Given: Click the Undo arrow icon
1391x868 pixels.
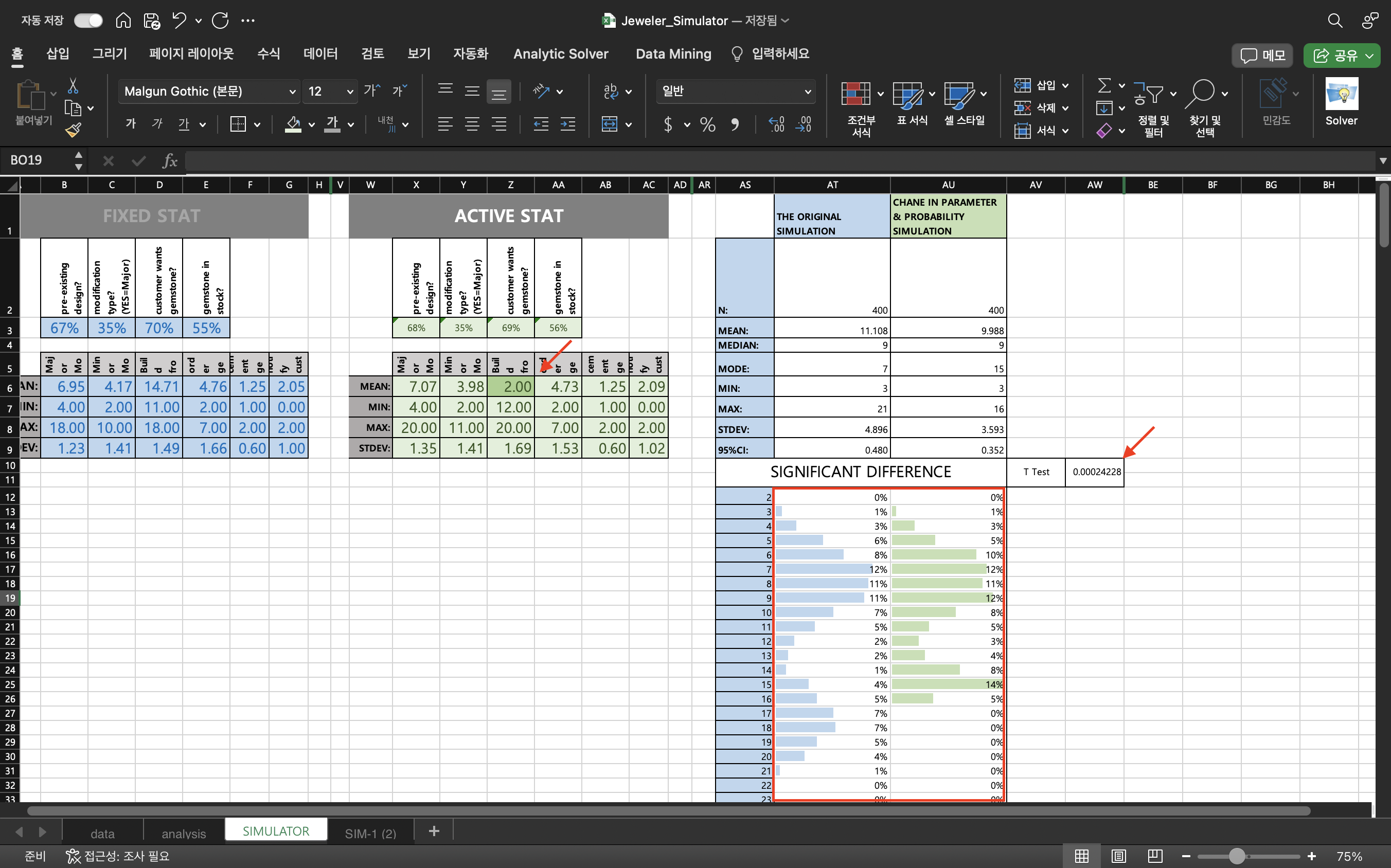Looking at the screenshot, I should (x=179, y=21).
